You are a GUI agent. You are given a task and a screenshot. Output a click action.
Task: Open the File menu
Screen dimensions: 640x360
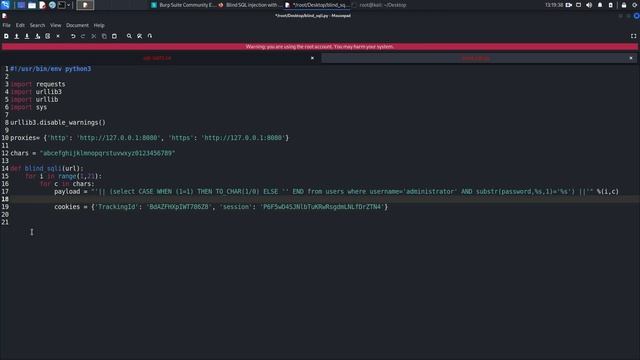[x=7, y=25]
